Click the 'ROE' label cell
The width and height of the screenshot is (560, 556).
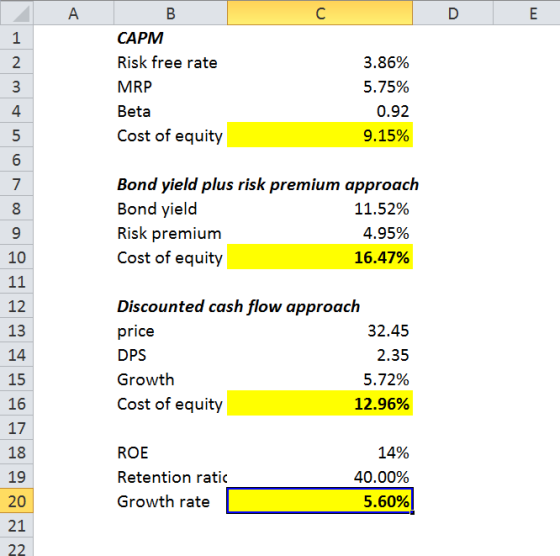click(x=171, y=452)
